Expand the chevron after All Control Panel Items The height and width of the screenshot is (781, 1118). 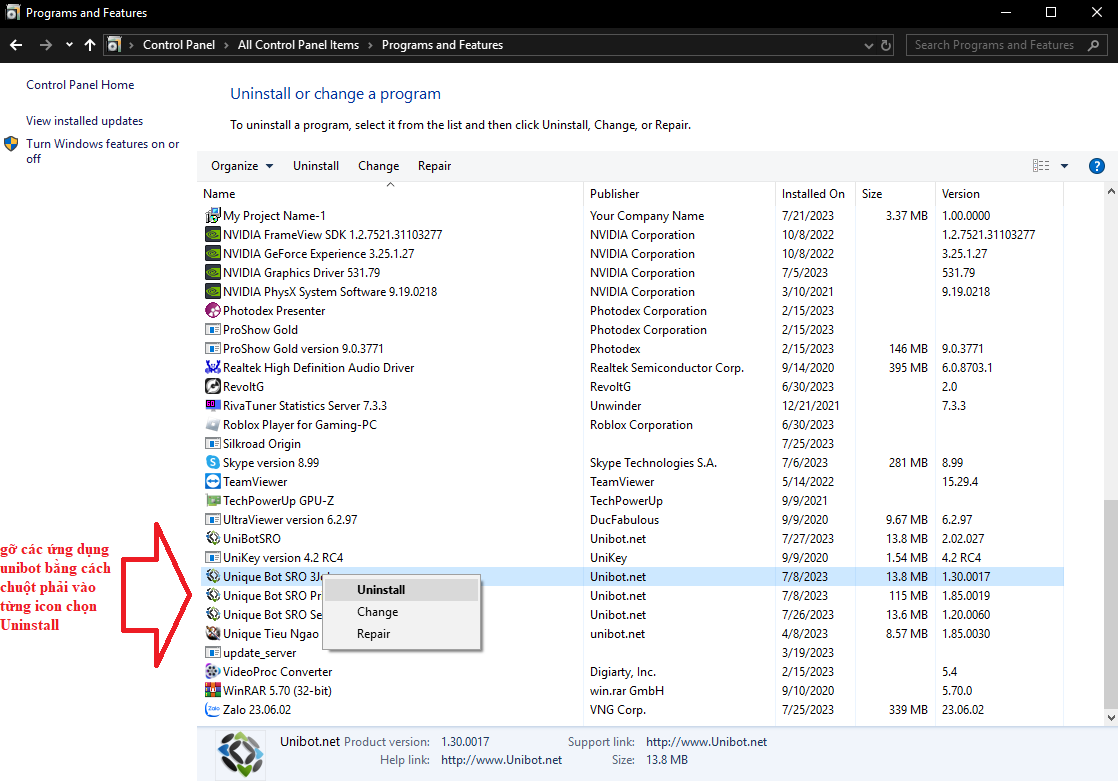pyautogui.click(x=370, y=45)
